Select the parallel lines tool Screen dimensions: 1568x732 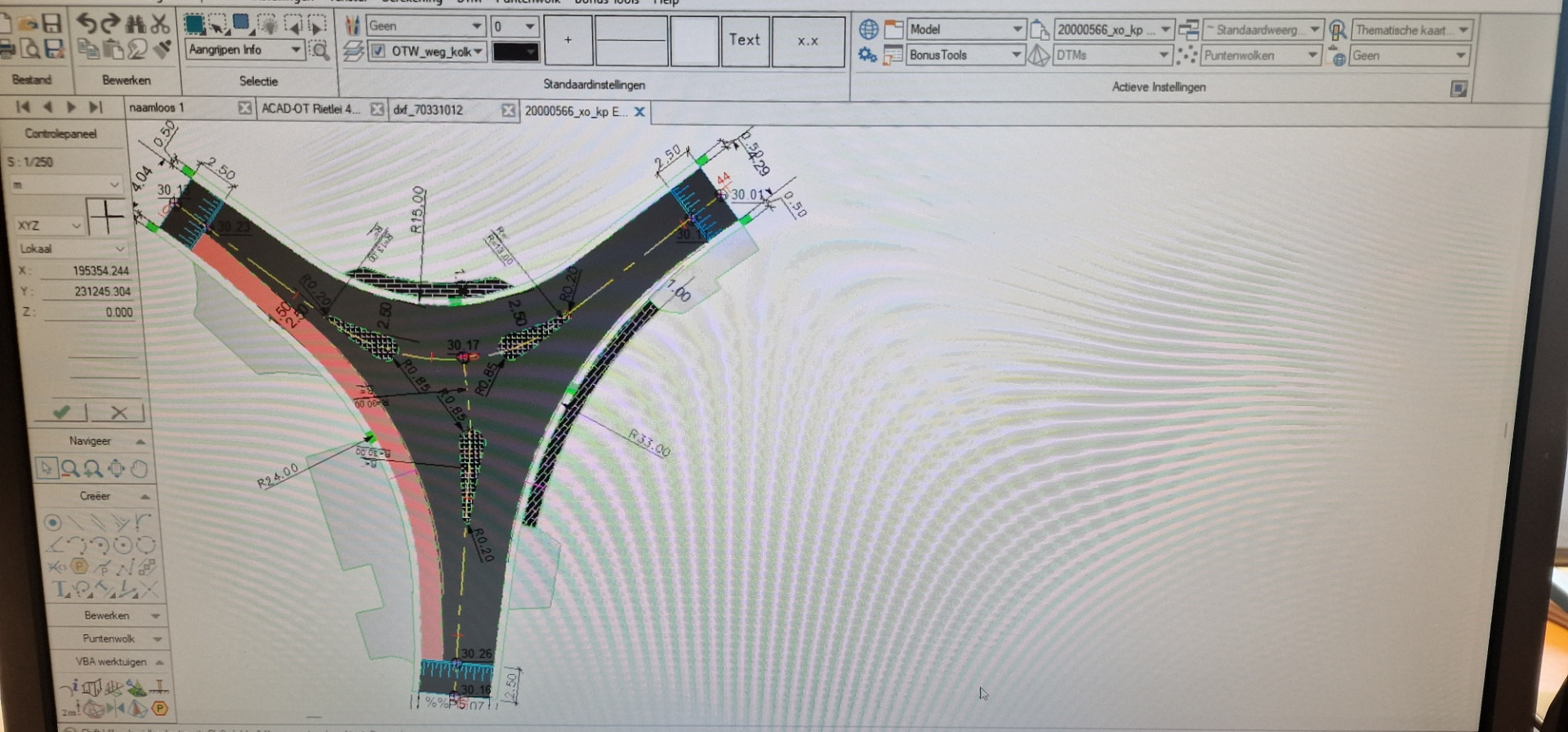pos(98,522)
